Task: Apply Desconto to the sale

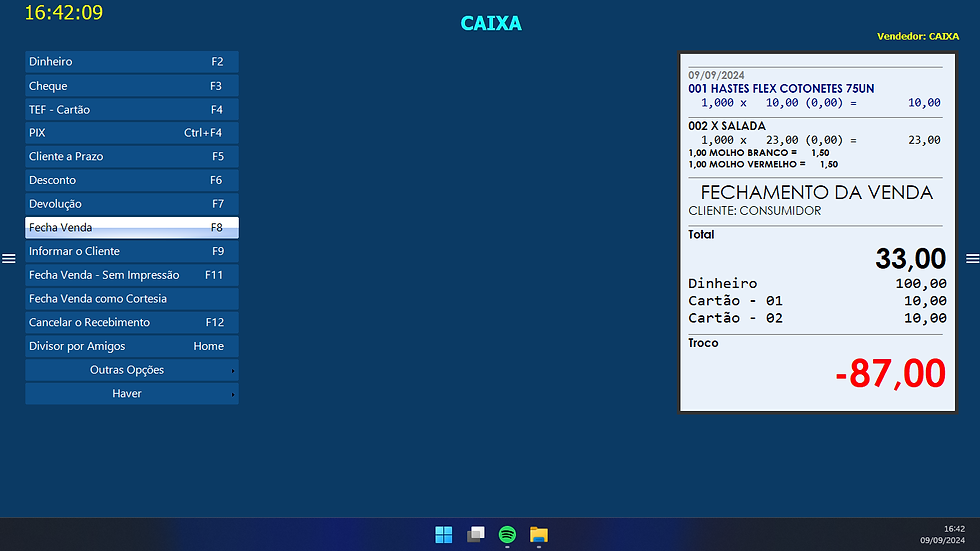Action: pyautogui.click(x=132, y=181)
